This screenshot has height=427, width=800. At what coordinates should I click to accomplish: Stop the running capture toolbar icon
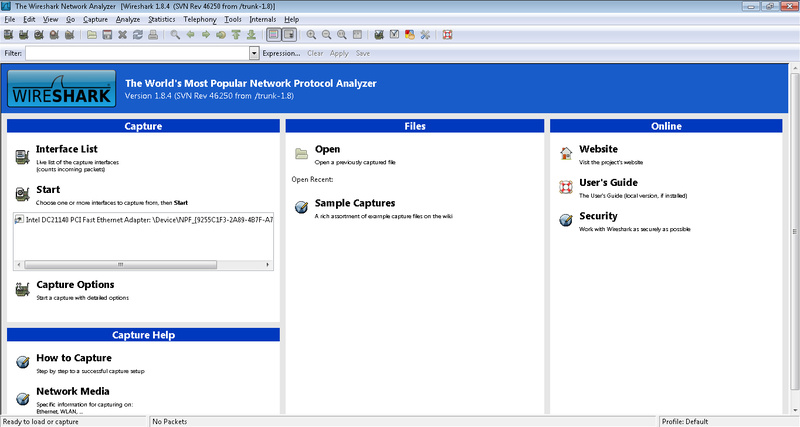click(54, 35)
